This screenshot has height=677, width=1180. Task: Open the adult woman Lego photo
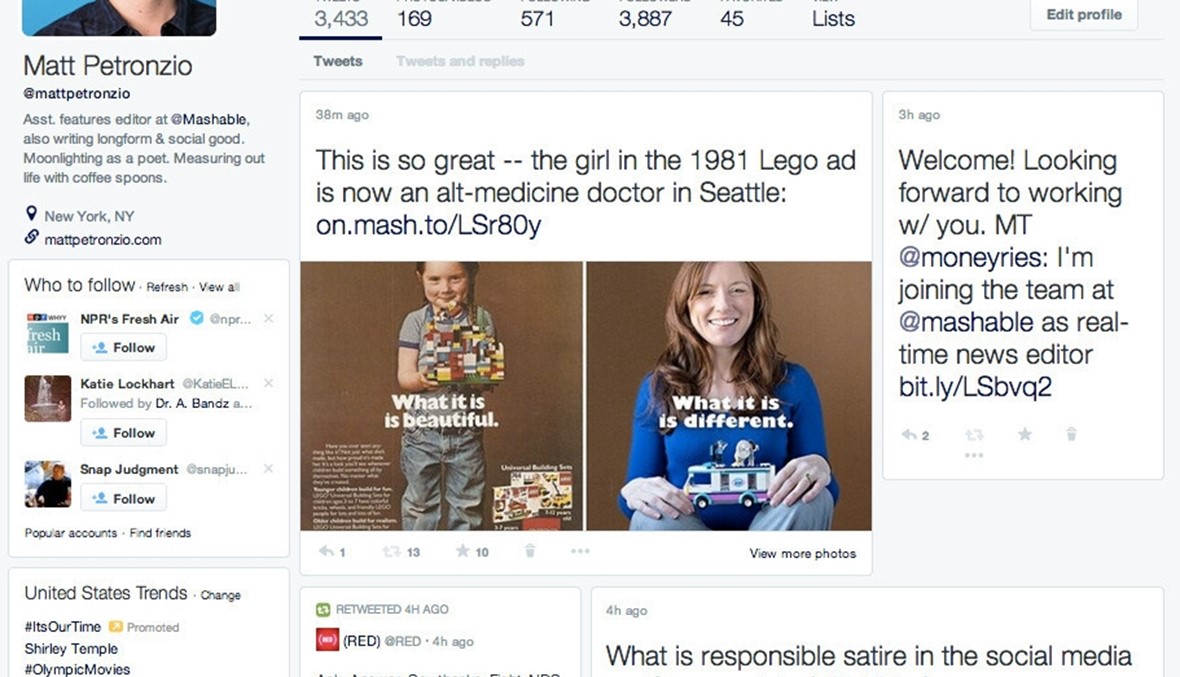pyautogui.click(x=729, y=396)
